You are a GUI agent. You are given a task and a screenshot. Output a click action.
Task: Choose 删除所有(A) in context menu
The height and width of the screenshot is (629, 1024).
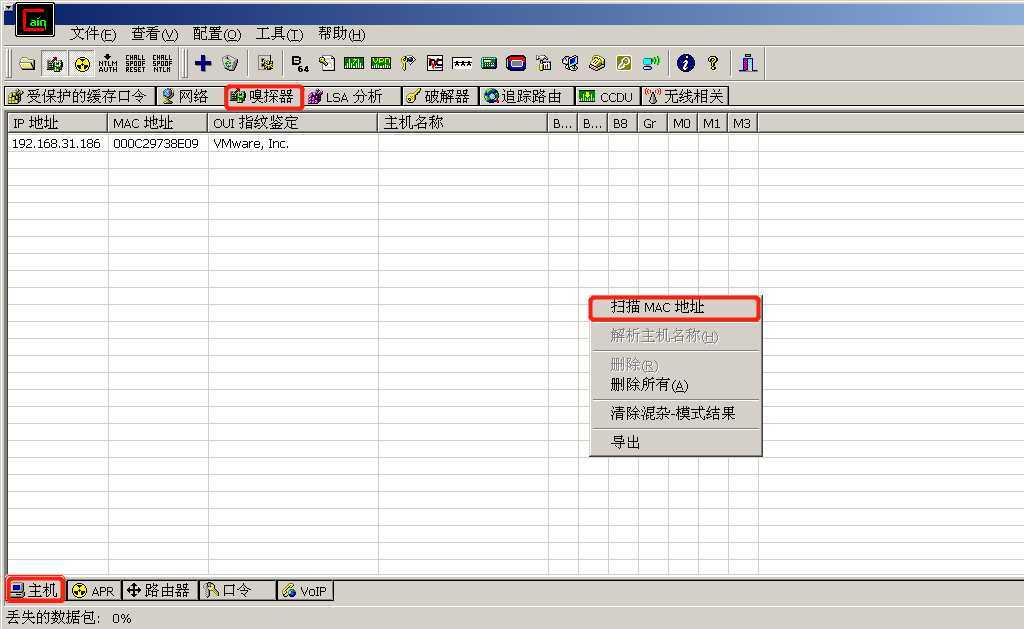coord(675,385)
